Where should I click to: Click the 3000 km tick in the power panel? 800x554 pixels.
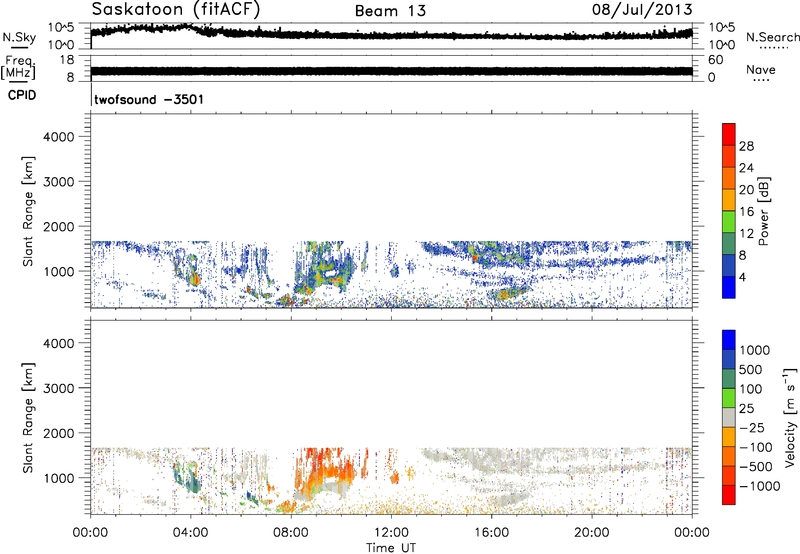point(59,182)
